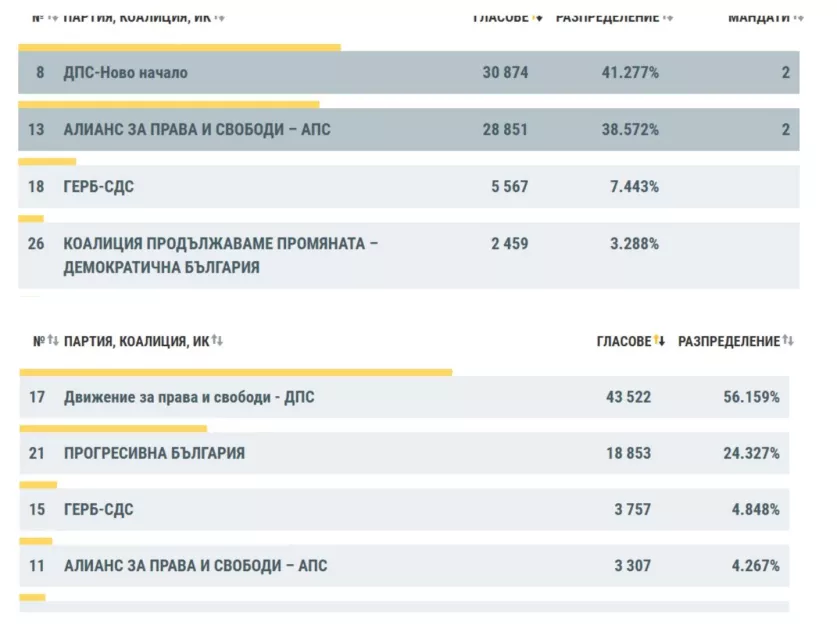837x628 pixels.
Task: Click the yellow bar above ДПС-Ново начало
Action: tap(179, 47)
